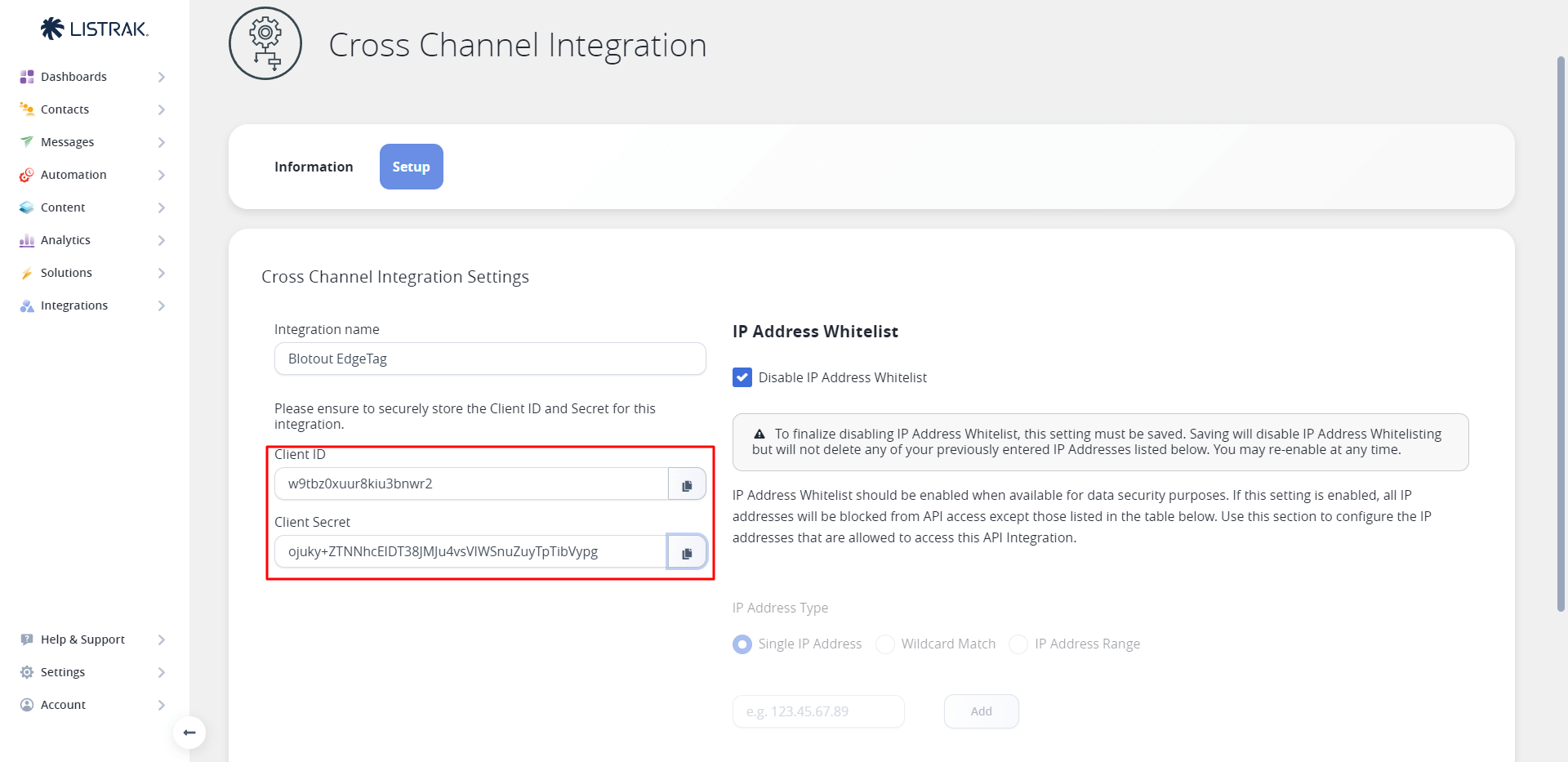Click the Integration name input field
This screenshot has width=1568, height=762.
pos(490,359)
